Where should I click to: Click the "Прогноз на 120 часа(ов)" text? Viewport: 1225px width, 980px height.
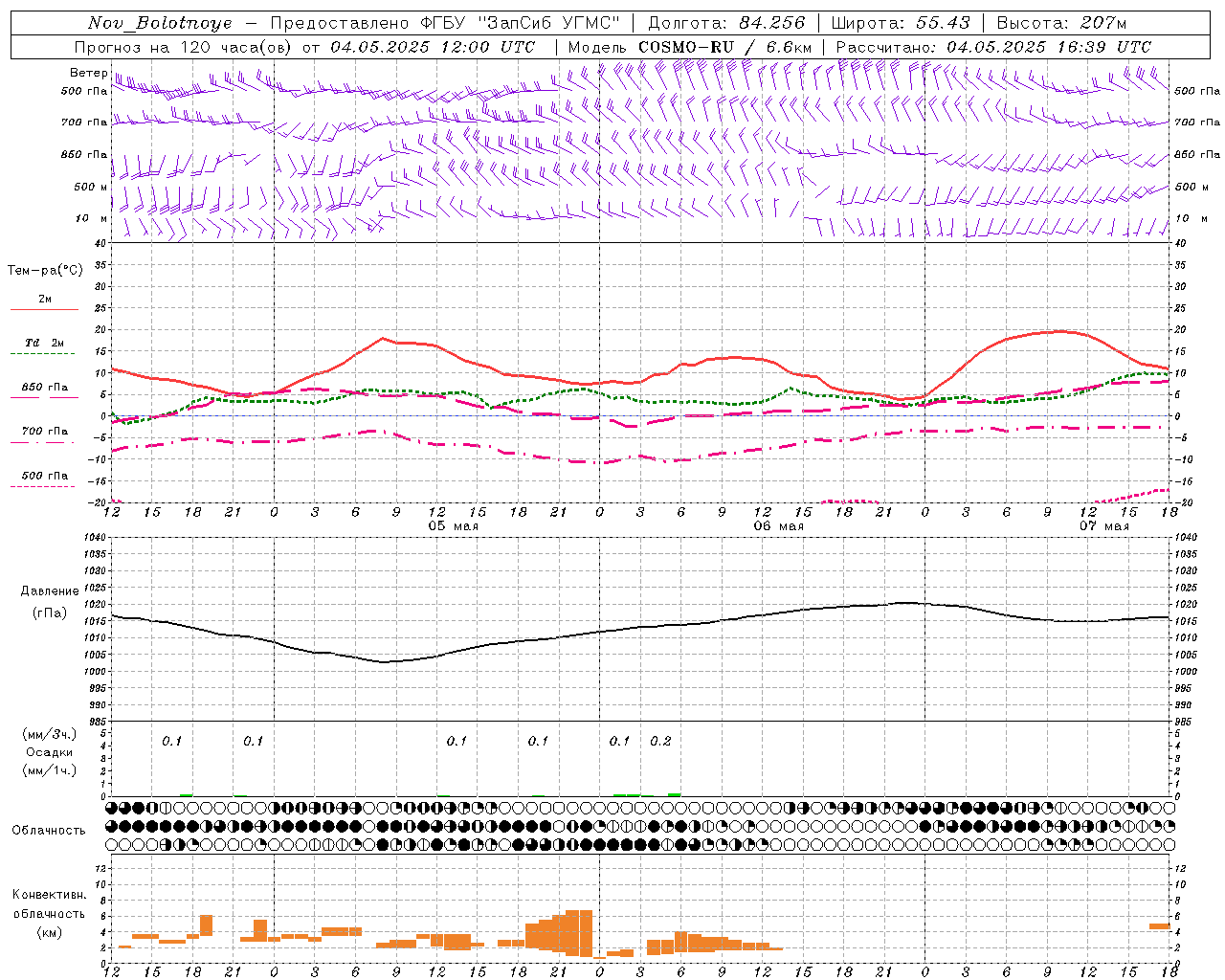point(185,47)
